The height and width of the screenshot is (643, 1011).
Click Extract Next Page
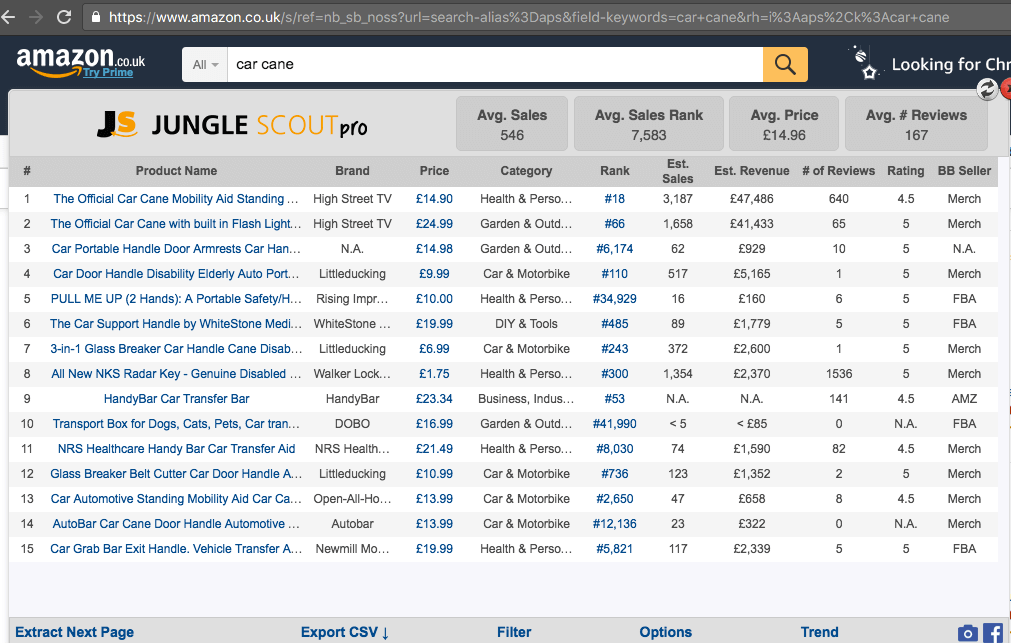tap(75, 632)
